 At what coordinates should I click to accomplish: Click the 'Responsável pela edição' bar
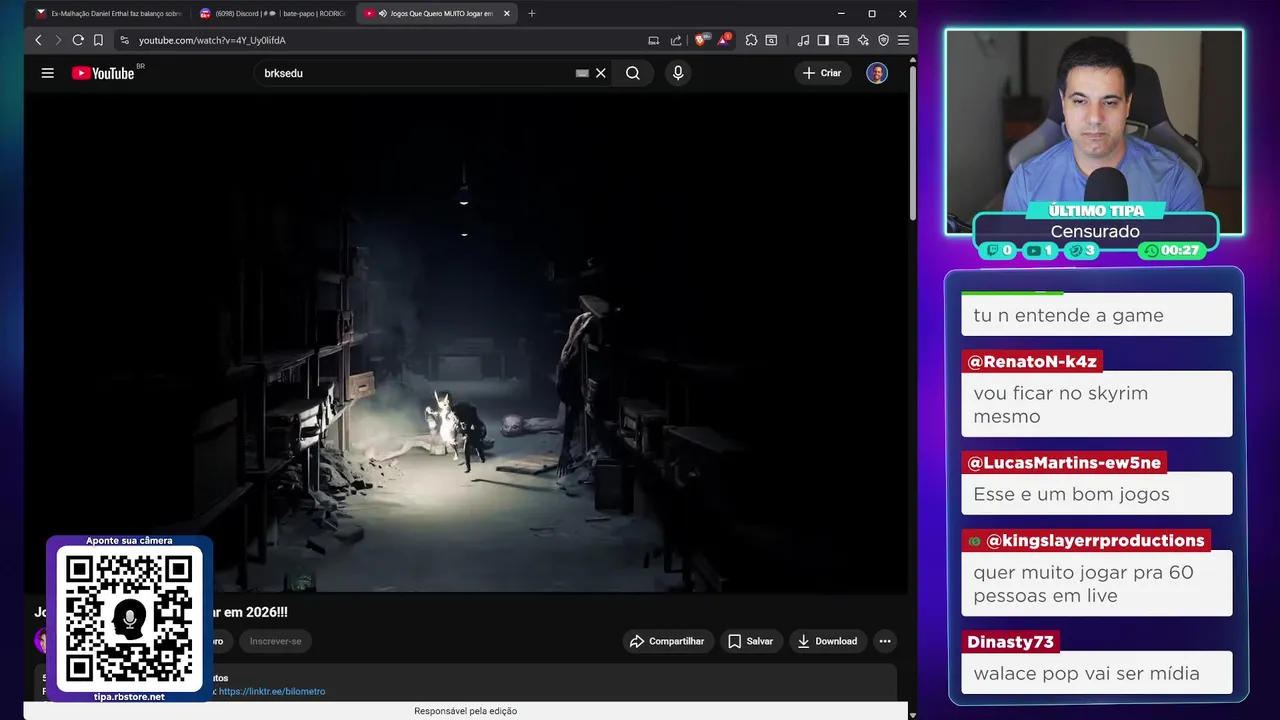tap(465, 711)
